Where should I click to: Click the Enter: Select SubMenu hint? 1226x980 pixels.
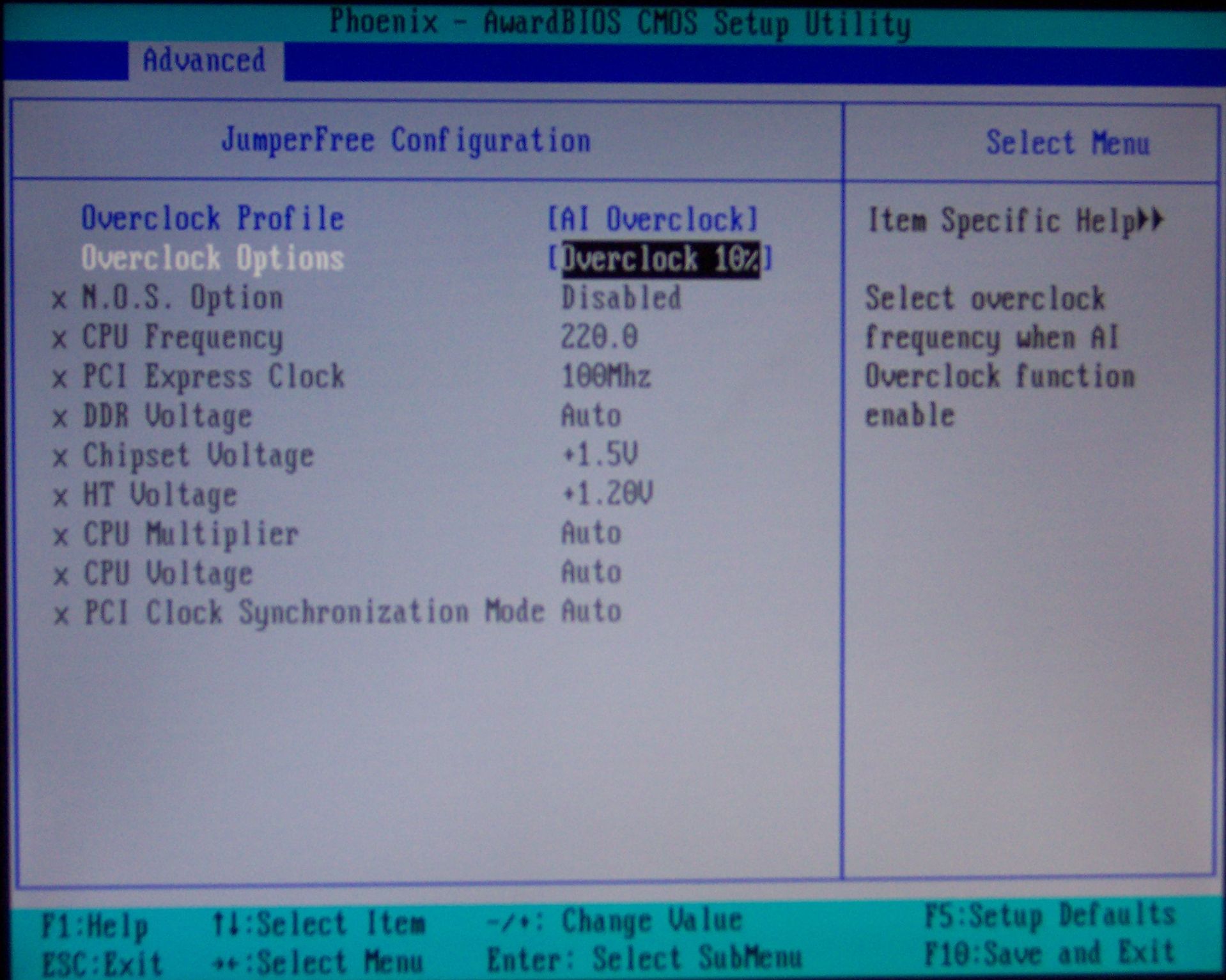(x=644, y=959)
